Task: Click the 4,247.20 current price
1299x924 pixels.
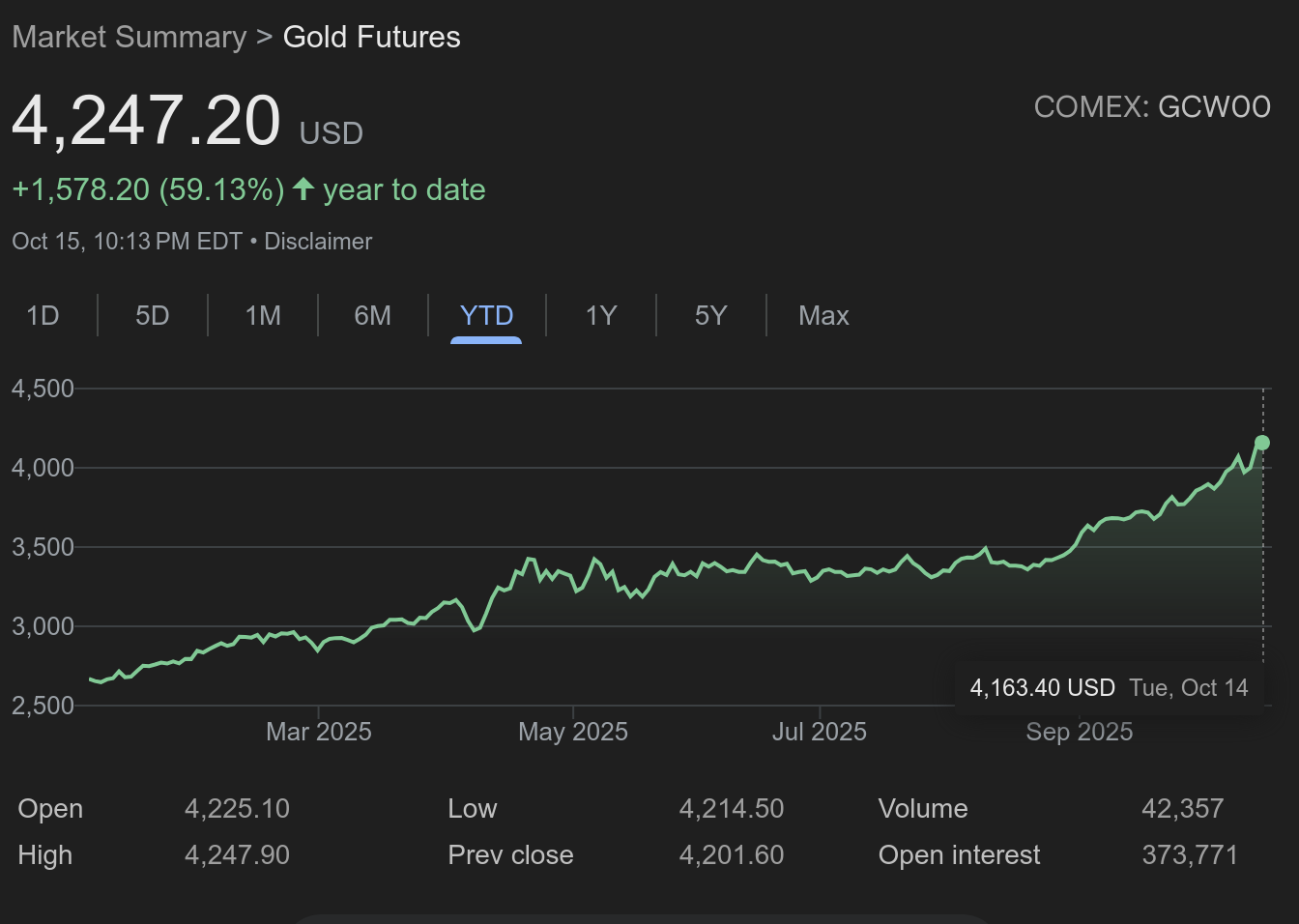Action: (146, 122)
